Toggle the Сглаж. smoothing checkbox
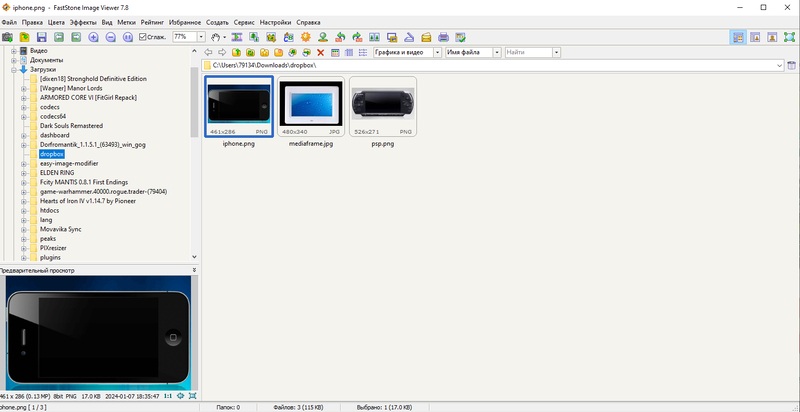Screen dimensions: 800x412 point(143,37)
